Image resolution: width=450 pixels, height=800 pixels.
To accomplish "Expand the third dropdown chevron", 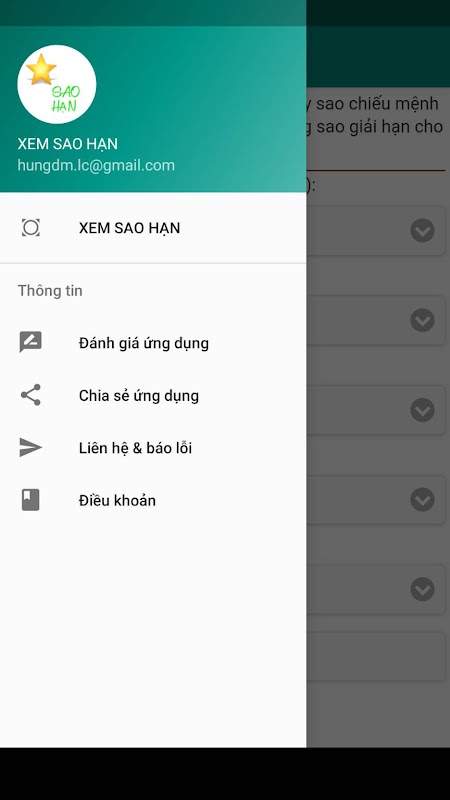I will coord(422,410).
